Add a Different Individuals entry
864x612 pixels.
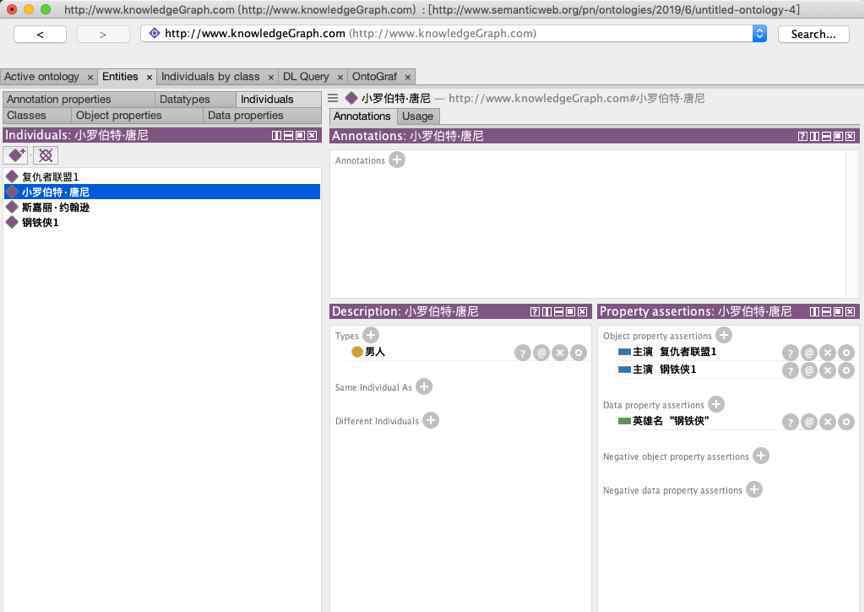[x=430, y=420]
